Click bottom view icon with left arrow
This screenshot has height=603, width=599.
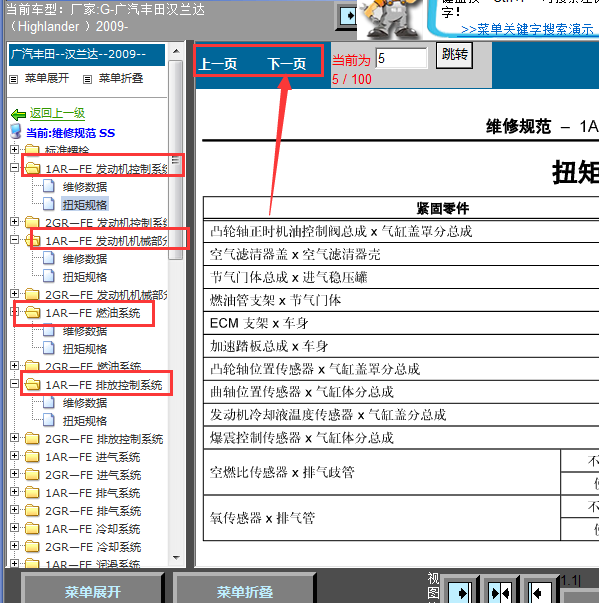click(x=540, y=591)
